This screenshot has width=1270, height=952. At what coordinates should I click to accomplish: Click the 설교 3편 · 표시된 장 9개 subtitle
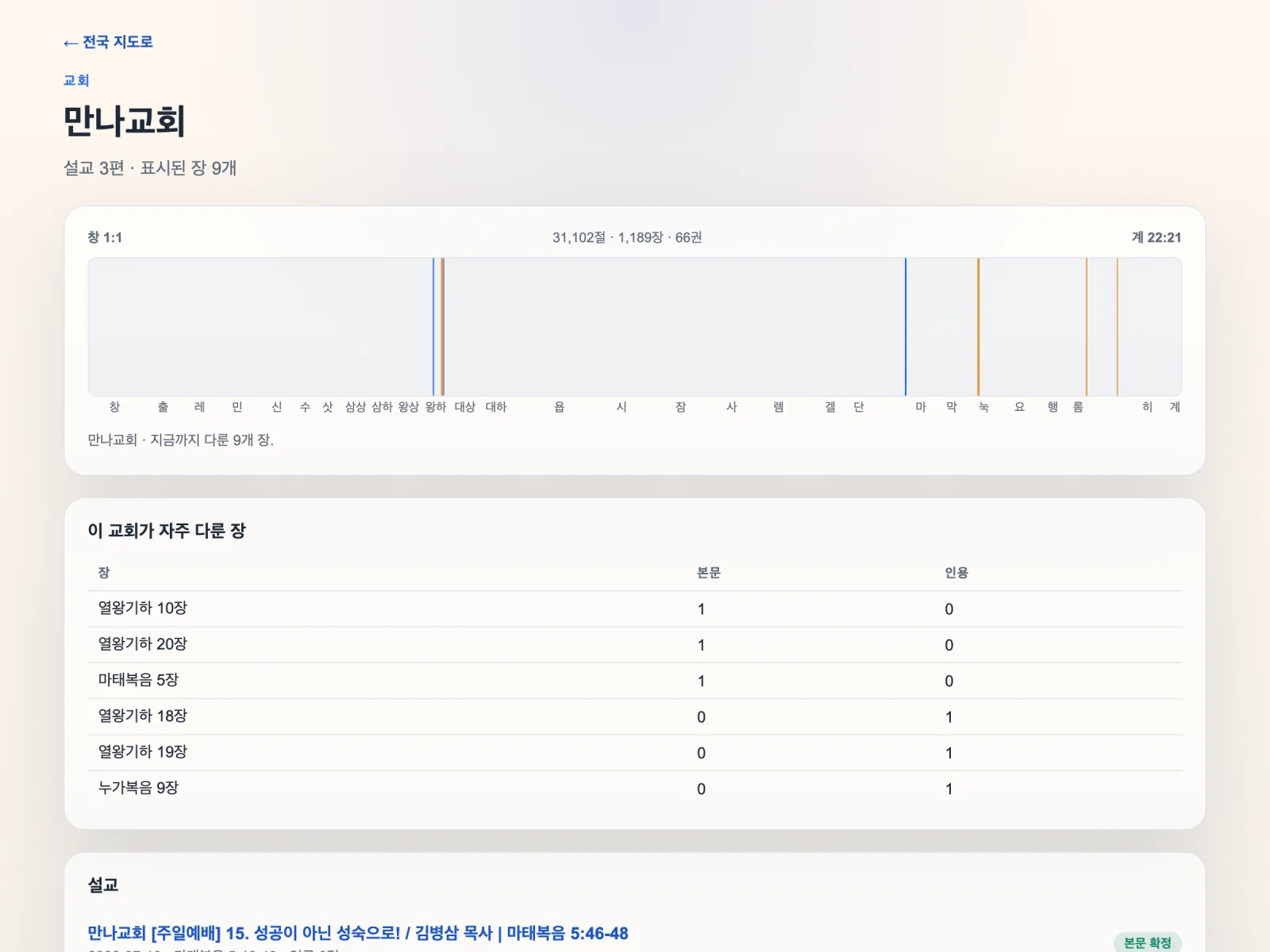(x=150, y=167)
